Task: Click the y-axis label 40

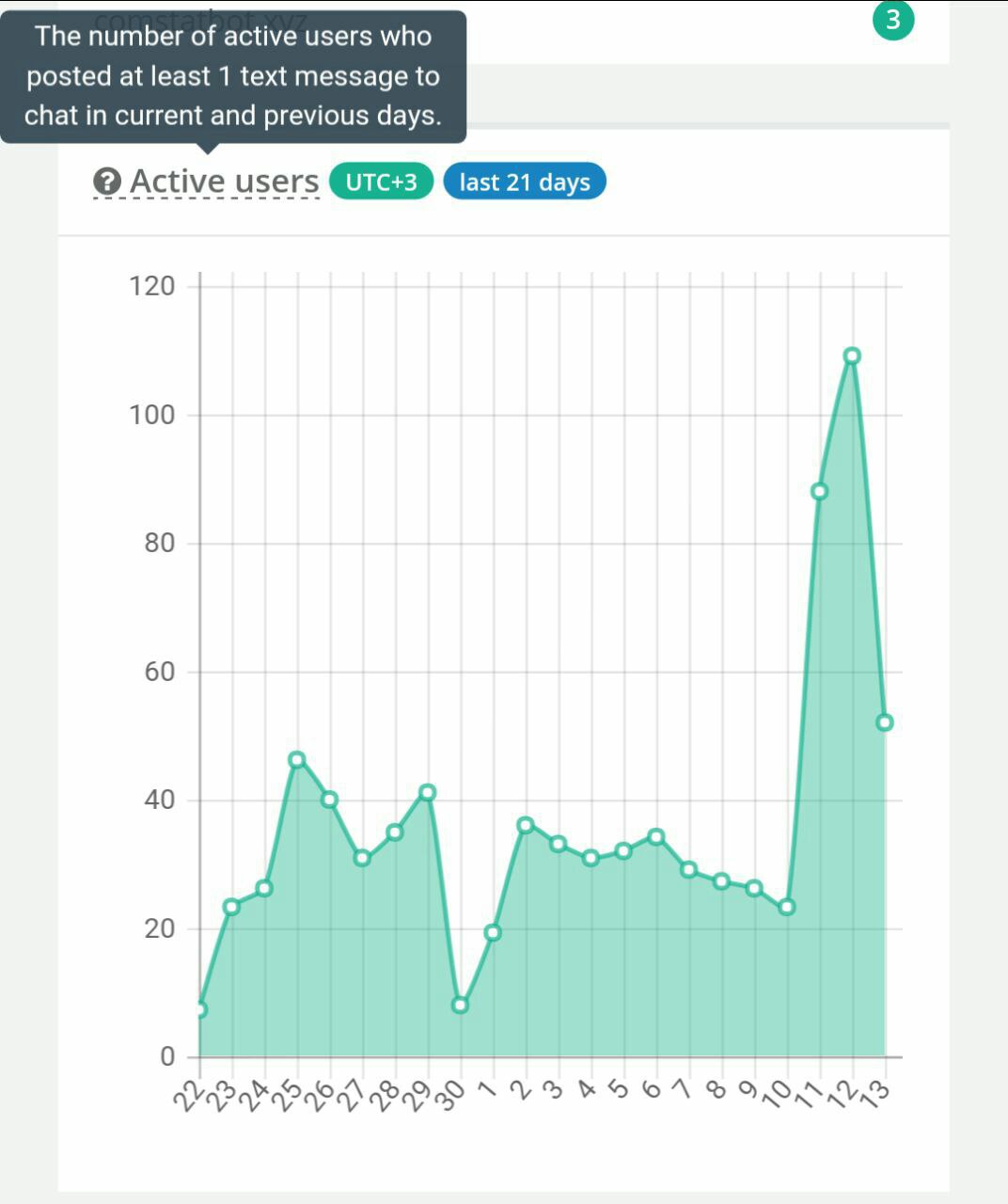Action: pos(160,800)
